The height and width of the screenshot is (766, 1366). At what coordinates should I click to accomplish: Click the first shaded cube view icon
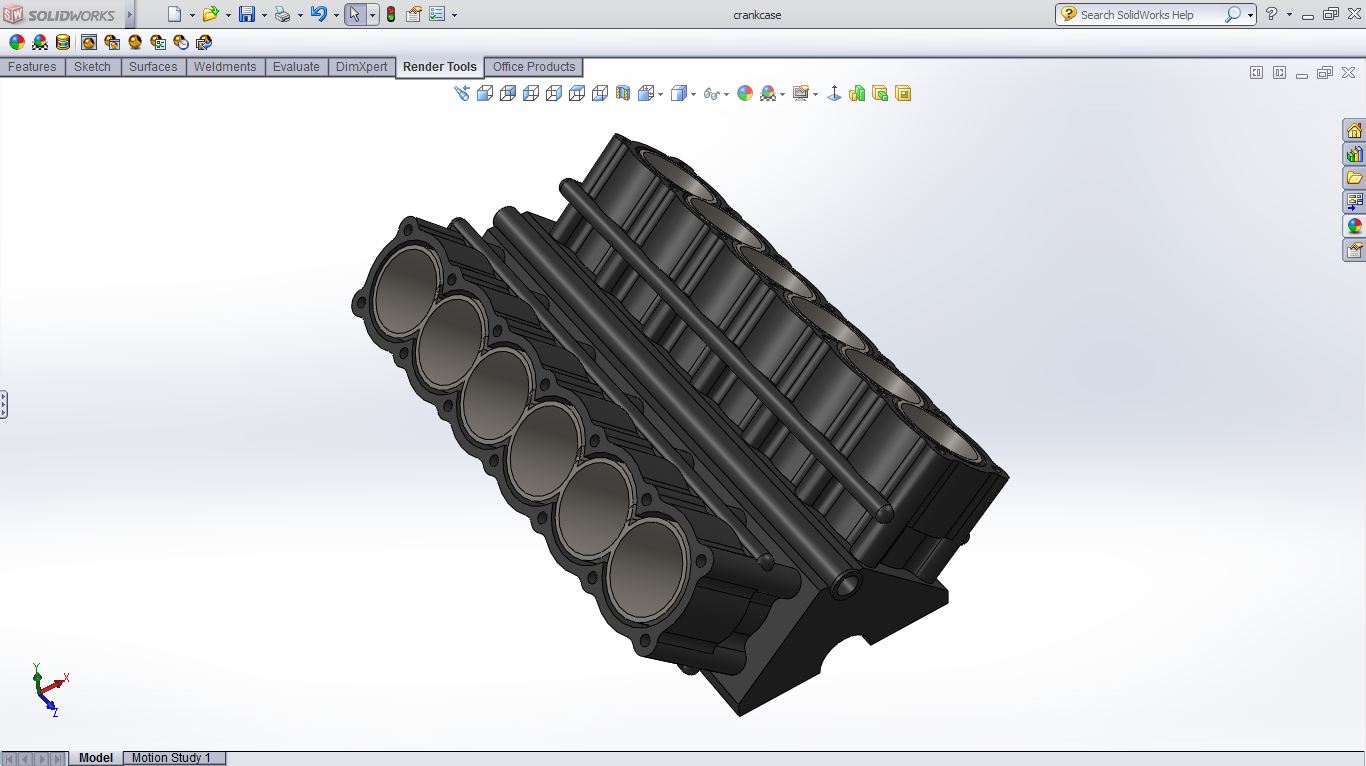(484, 93)
